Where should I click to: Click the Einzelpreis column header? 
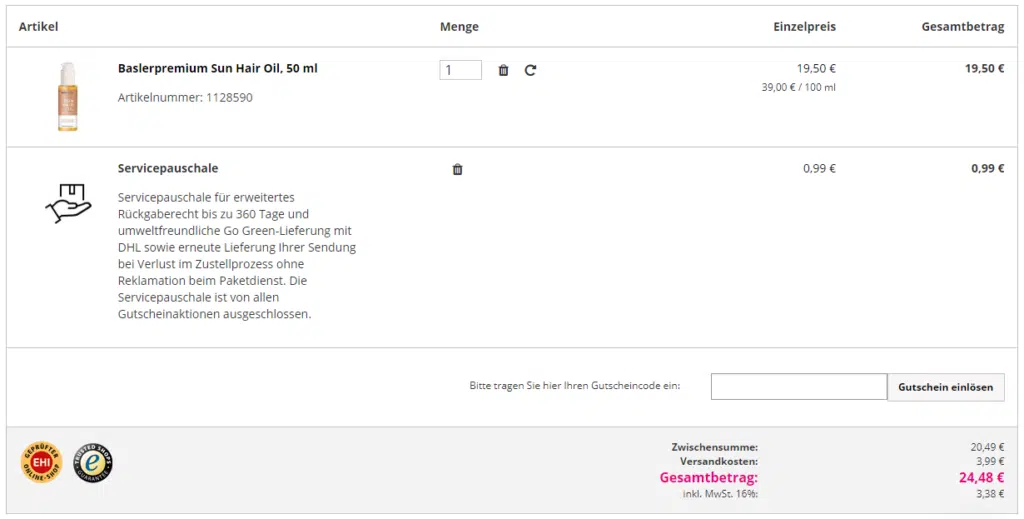pos(805,26)
